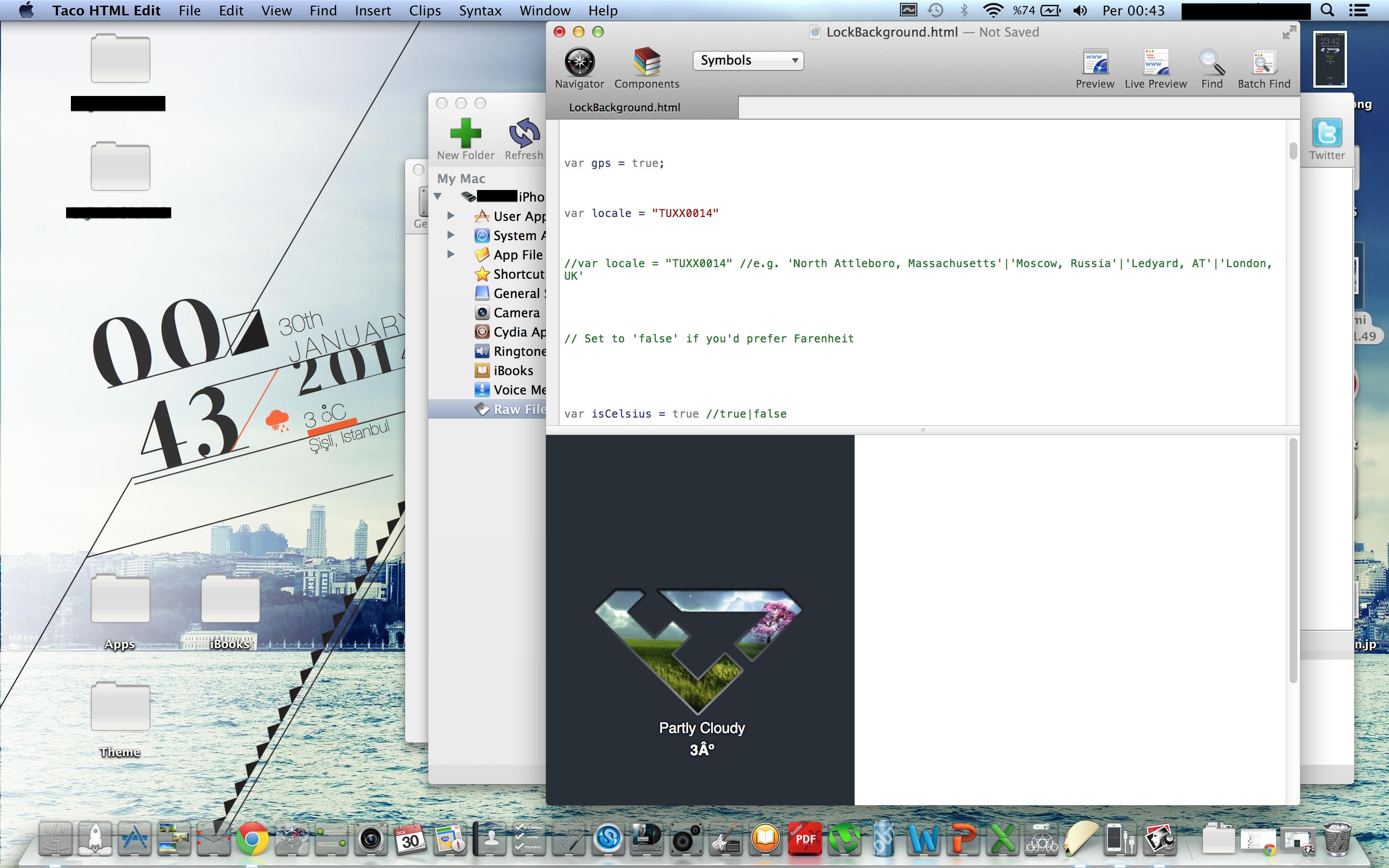Open Launchpad rocket in the Dock
This screenshot has height=868, width=1389.
95,839
